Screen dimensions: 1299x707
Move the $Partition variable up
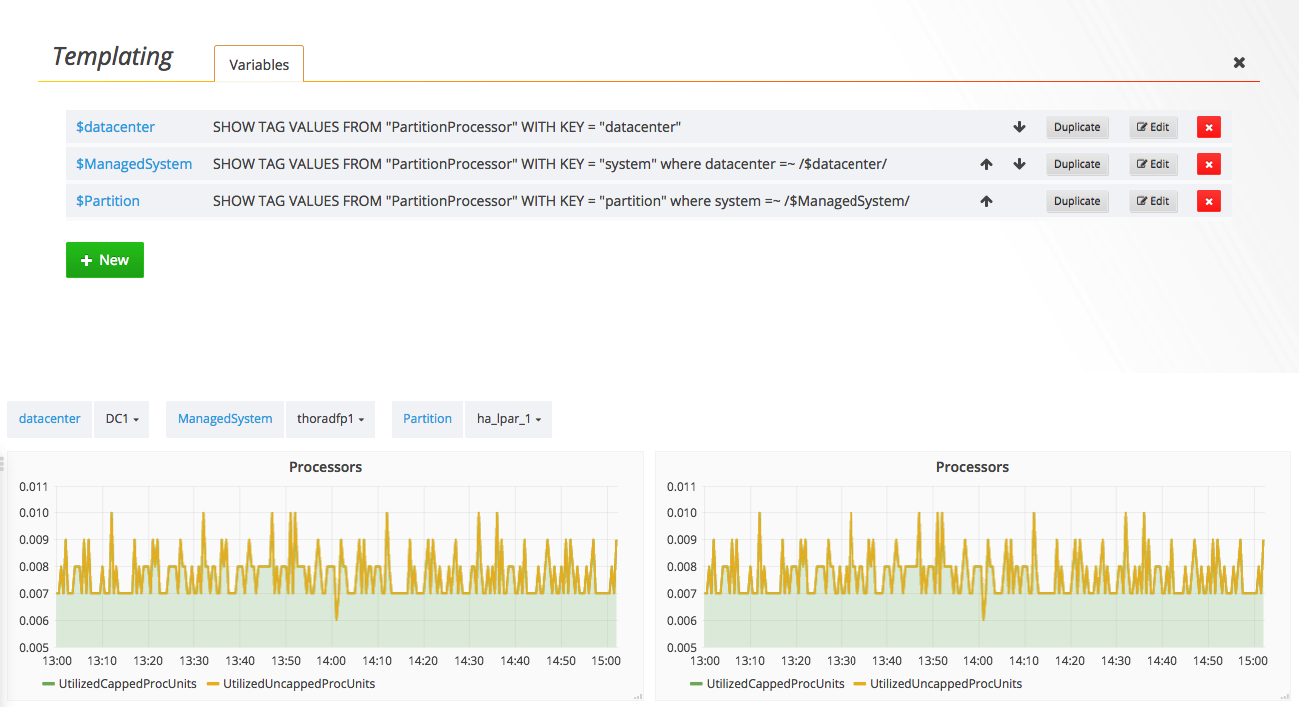(986, 201)
